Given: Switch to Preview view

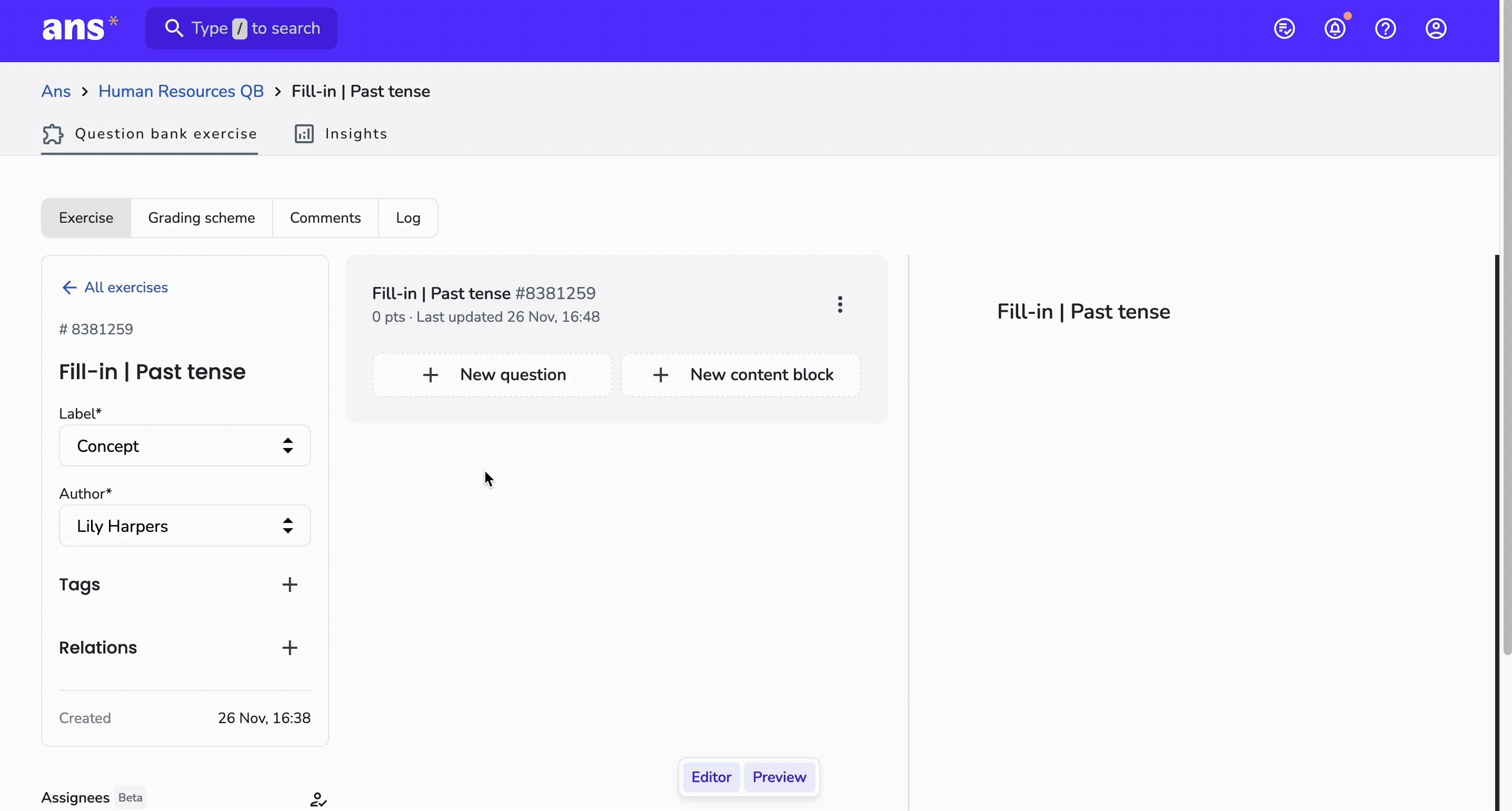Looking at the screenshot, I should [779, 777].
